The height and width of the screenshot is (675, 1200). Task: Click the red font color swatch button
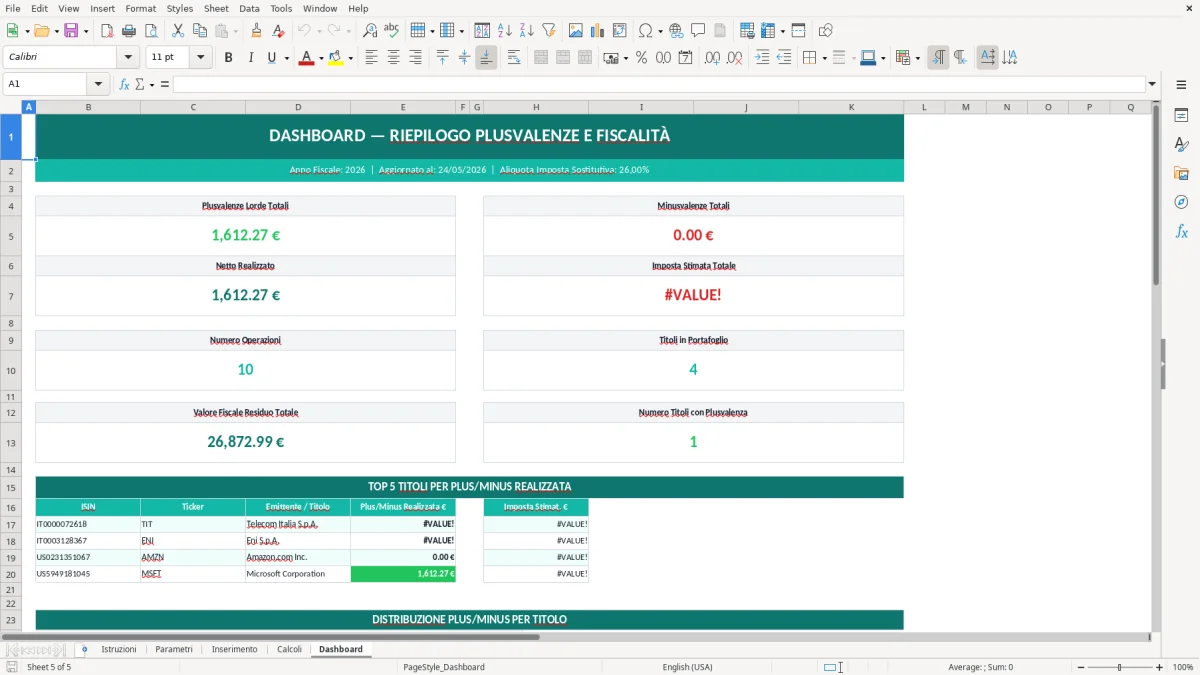pyautogui.click(x=307, y=58)
